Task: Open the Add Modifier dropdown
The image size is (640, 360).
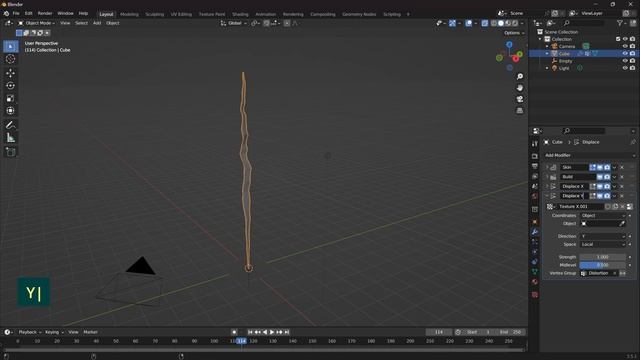Action: (589, 156)
